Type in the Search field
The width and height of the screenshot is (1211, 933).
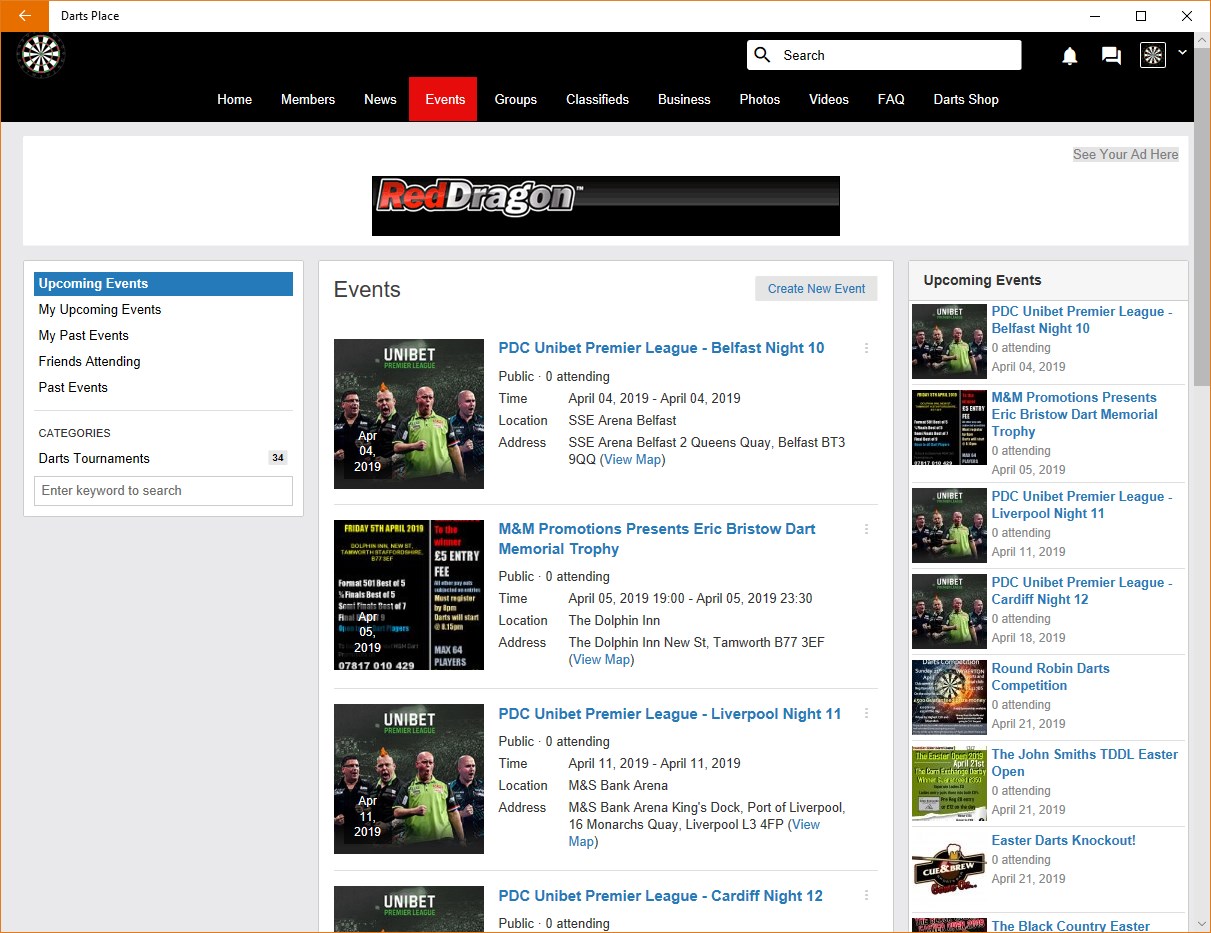[884, 55]
